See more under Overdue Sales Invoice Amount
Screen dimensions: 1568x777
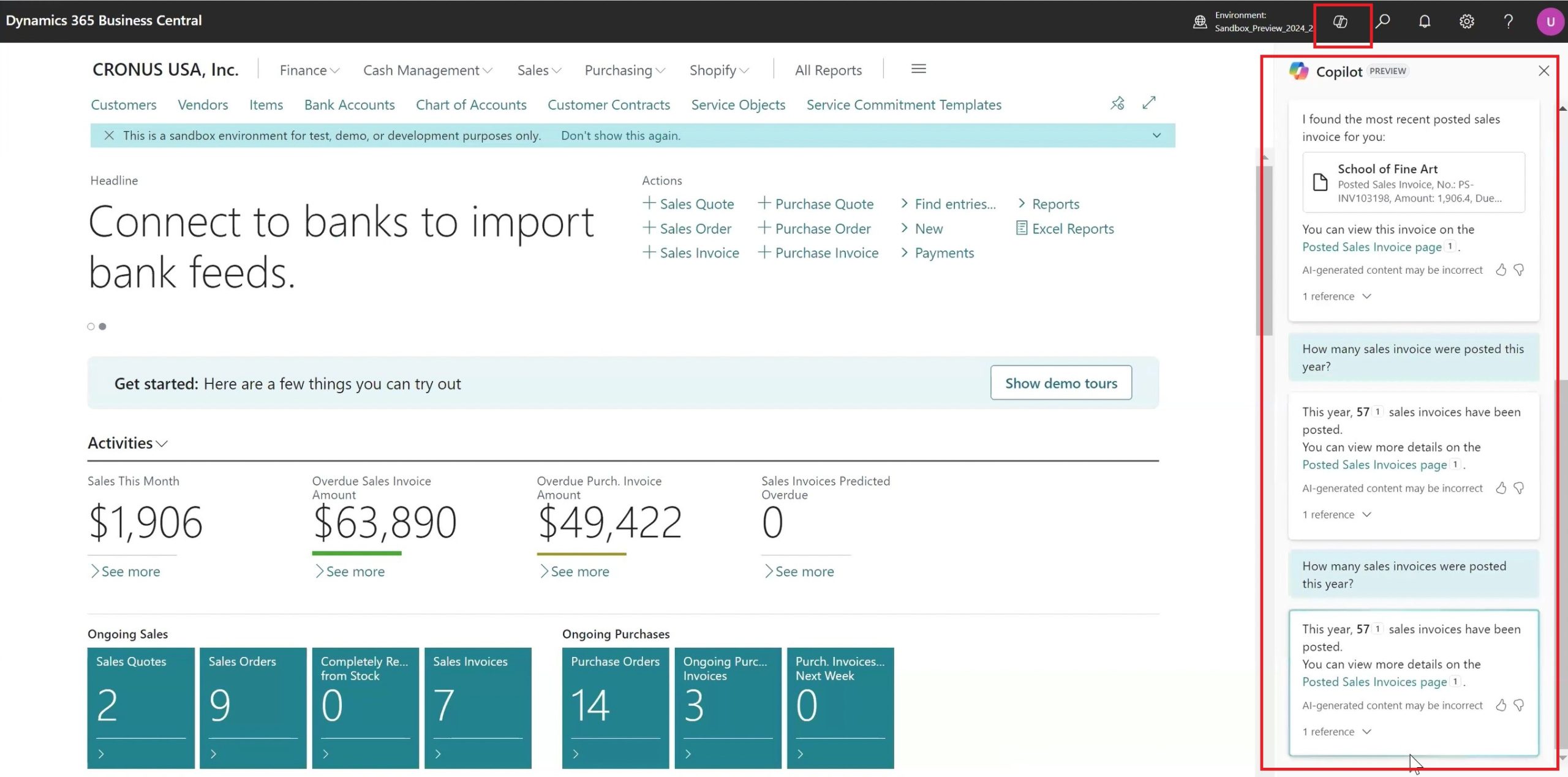coord(350,571)
